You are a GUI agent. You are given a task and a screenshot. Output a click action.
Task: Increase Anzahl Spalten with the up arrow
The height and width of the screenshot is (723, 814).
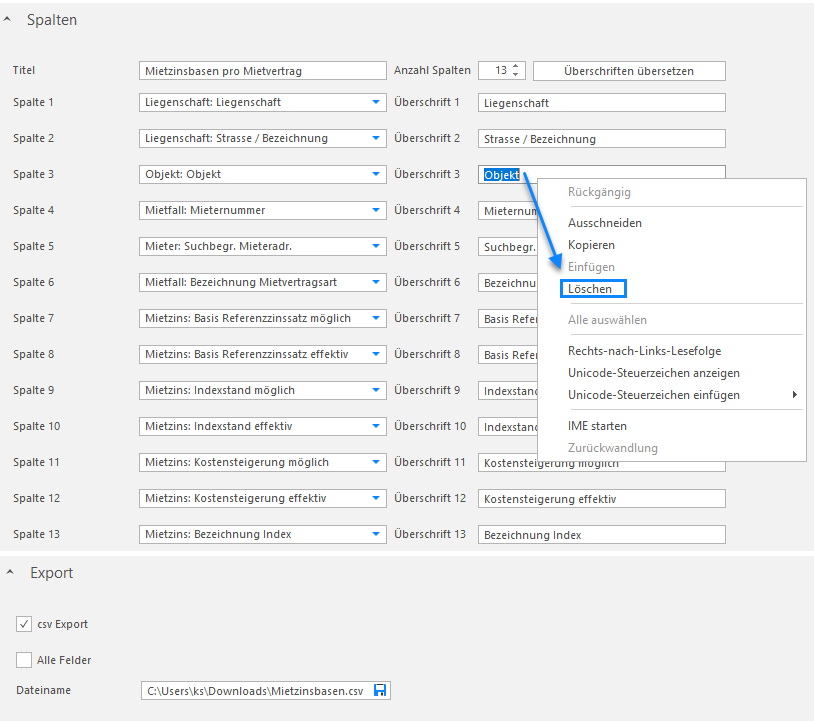[515, 66]
